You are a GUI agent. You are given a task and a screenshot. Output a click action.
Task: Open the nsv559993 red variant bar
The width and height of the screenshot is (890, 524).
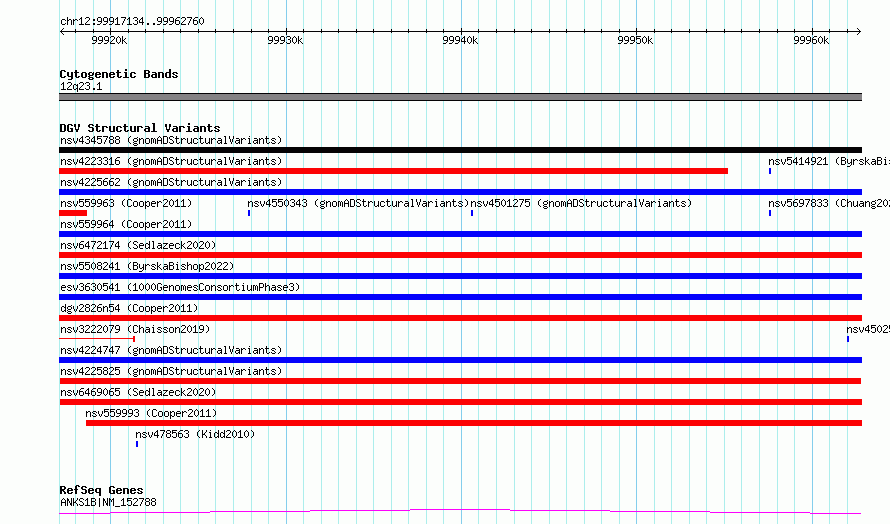474,423
